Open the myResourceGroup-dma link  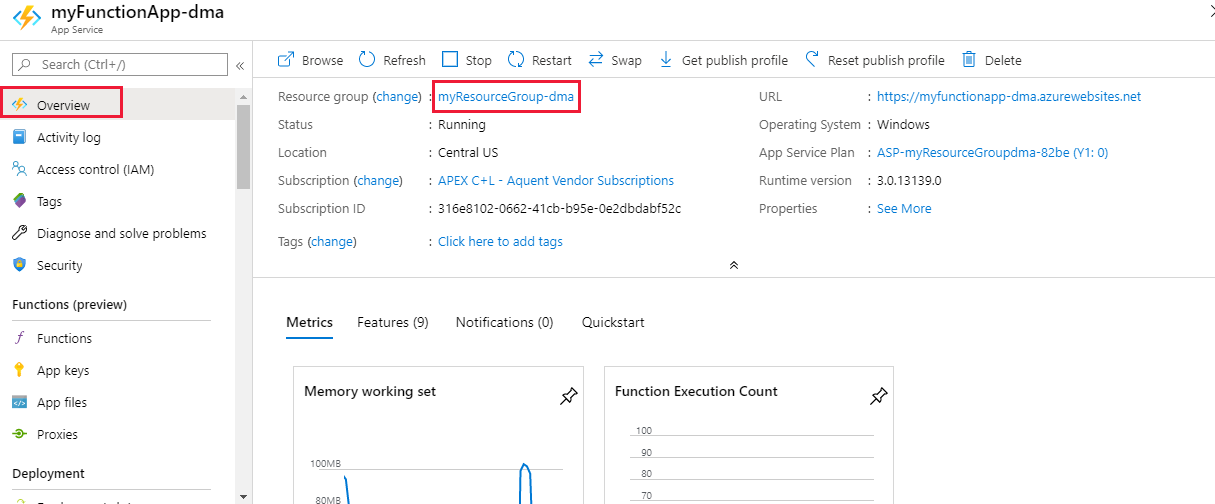point(506,97)
